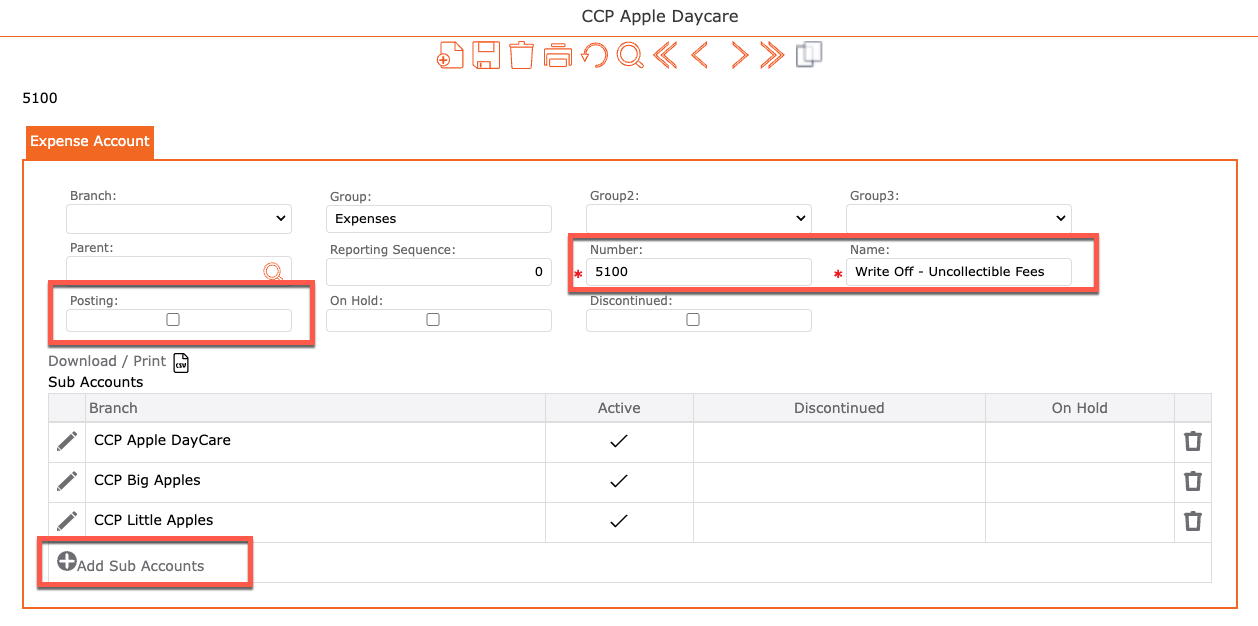1258x626 pixels.
Task: Jump to the first record with double left arrows
Action: [665, 55]
